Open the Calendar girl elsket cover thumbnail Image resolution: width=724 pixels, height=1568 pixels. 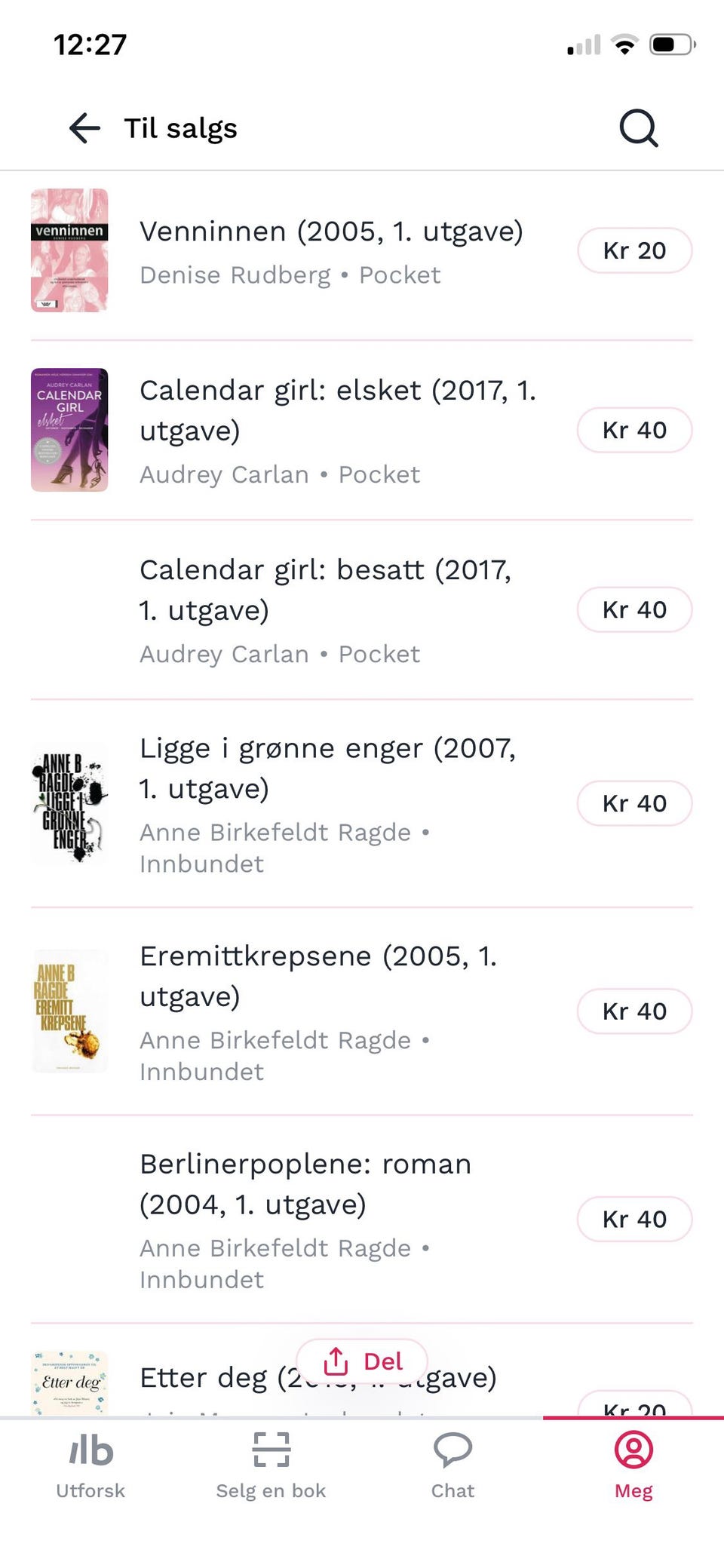tap(69, 430)
